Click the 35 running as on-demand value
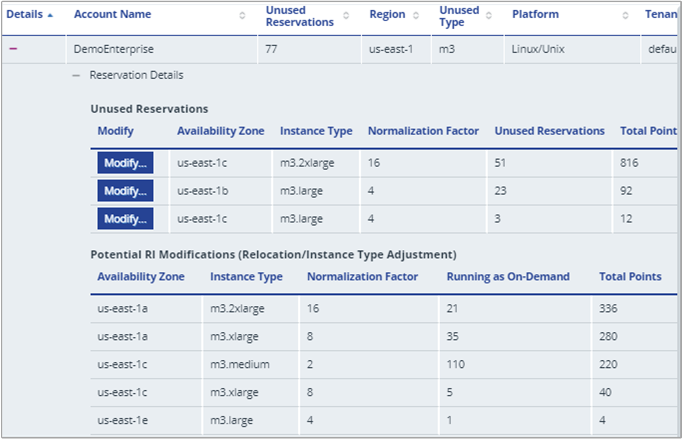This screenshot has width=683, height=439. 453,337
